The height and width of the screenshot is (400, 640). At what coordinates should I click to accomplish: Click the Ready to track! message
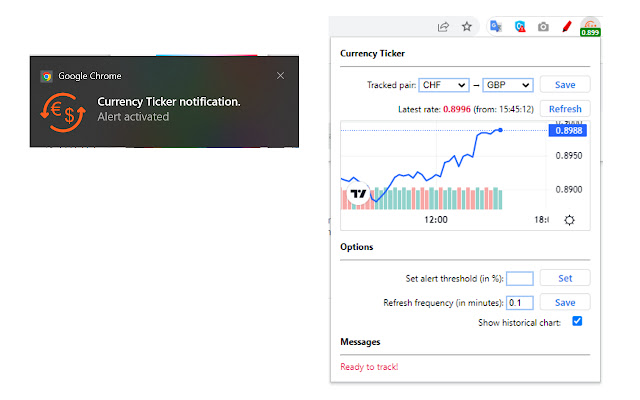click(x=369, y=367)
